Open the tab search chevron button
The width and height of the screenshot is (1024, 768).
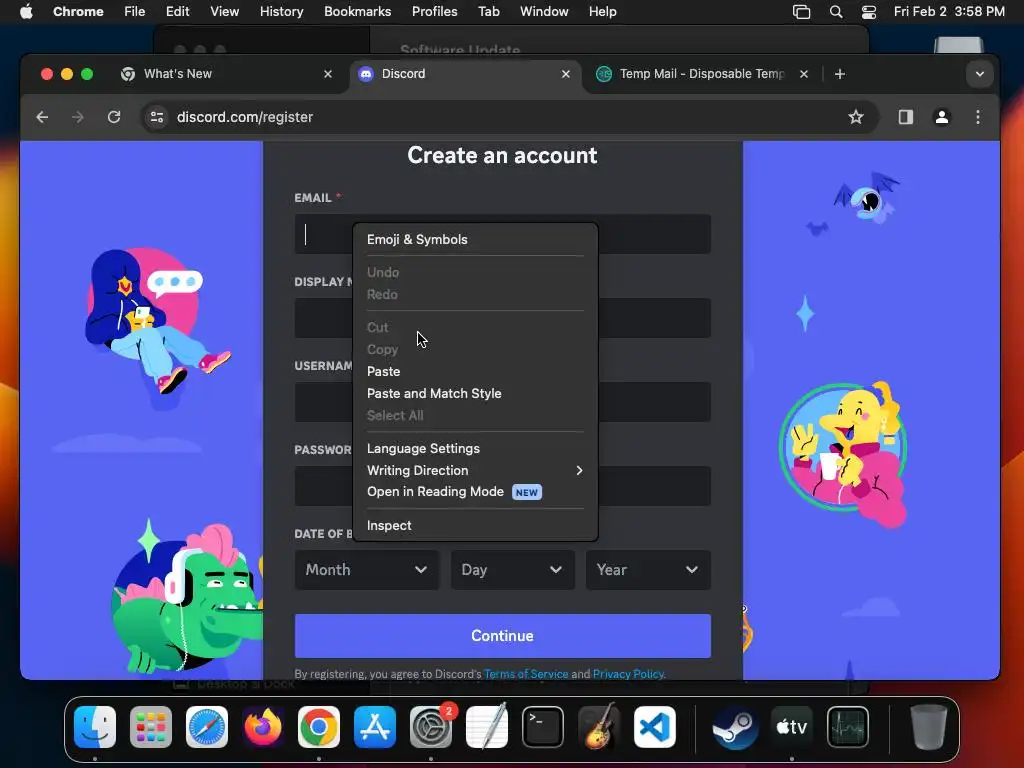point(980,74)
